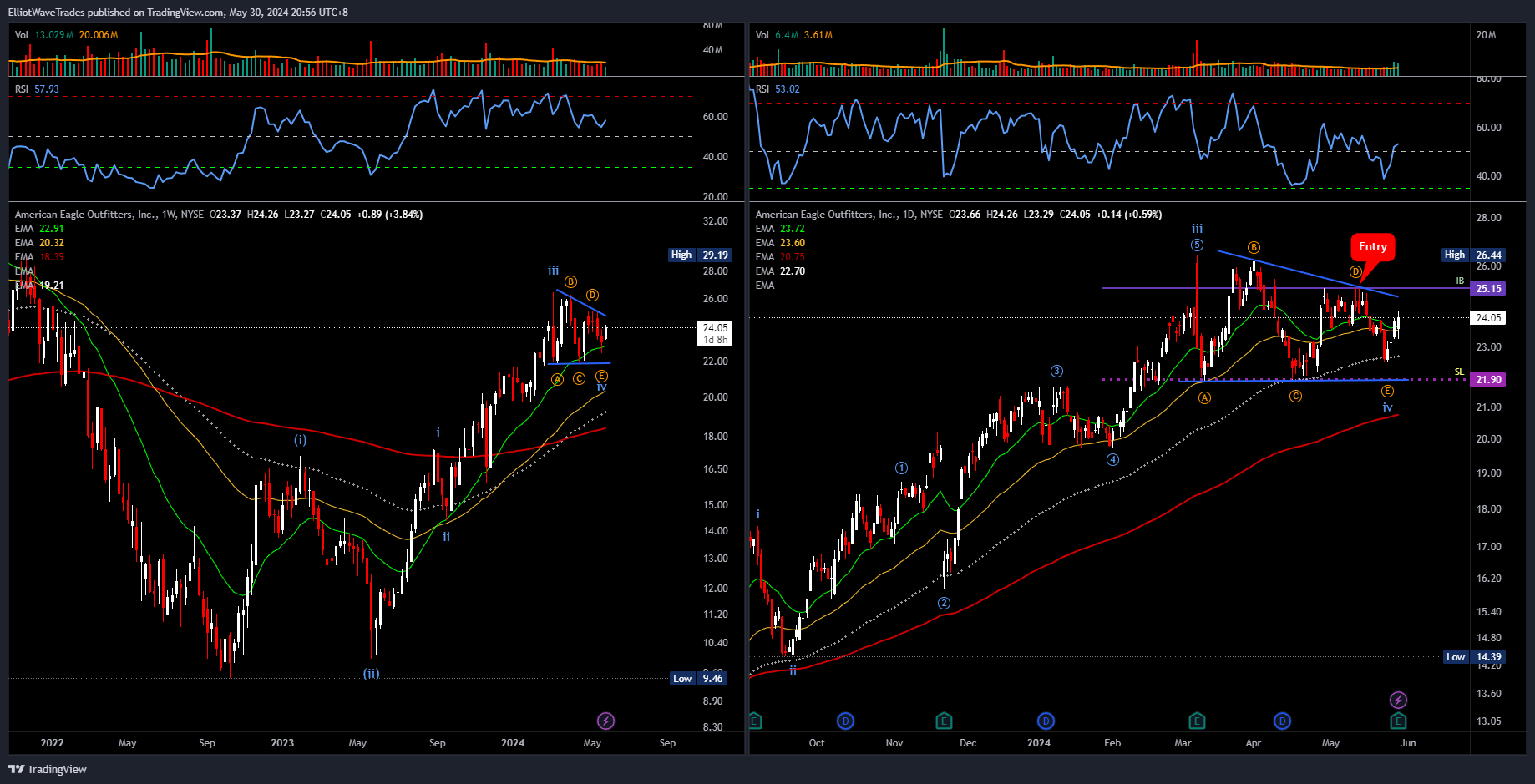Image resolution: width=1535 pixels, height=784 pixels.
Task: Click daily RSI 53.02 legend
Action: pos(778,89)
